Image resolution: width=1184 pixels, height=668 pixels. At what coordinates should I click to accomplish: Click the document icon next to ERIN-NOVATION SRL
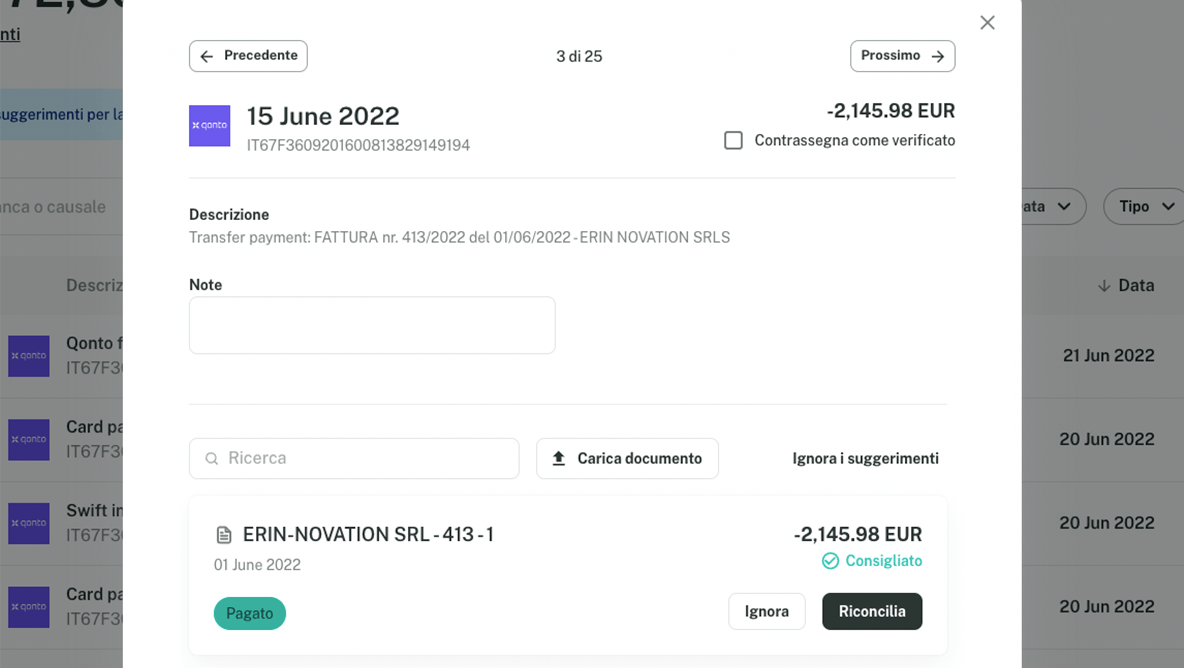click(x=224, y=536)
